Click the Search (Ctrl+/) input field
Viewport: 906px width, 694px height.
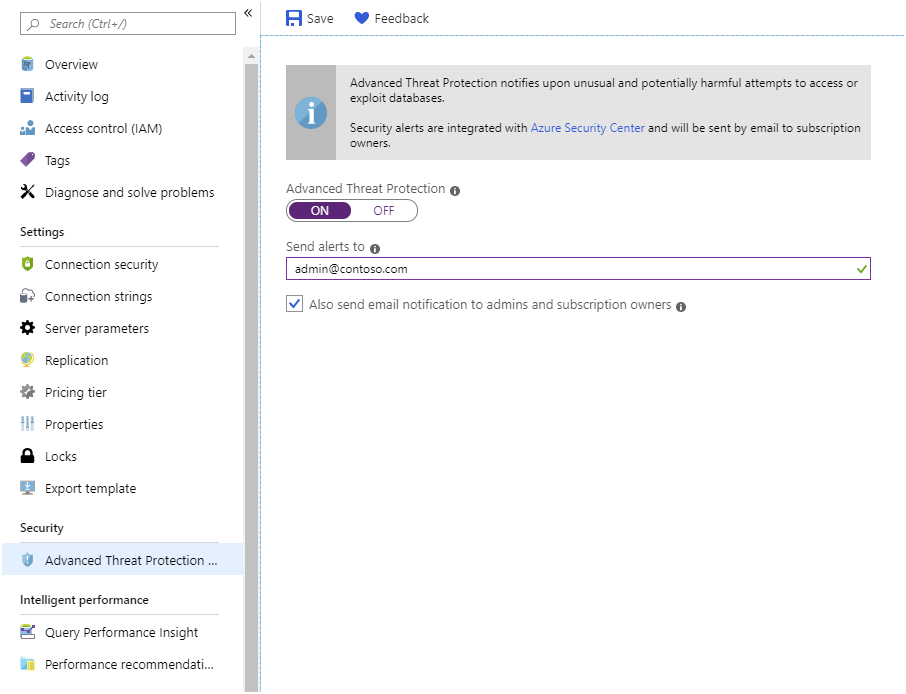tap(128, 24)
